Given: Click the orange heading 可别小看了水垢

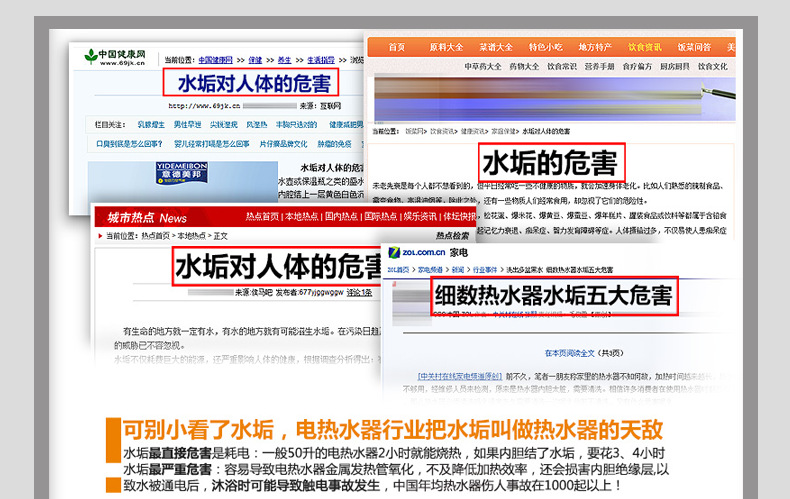Looking at the screenshot, I should point(198,430).
